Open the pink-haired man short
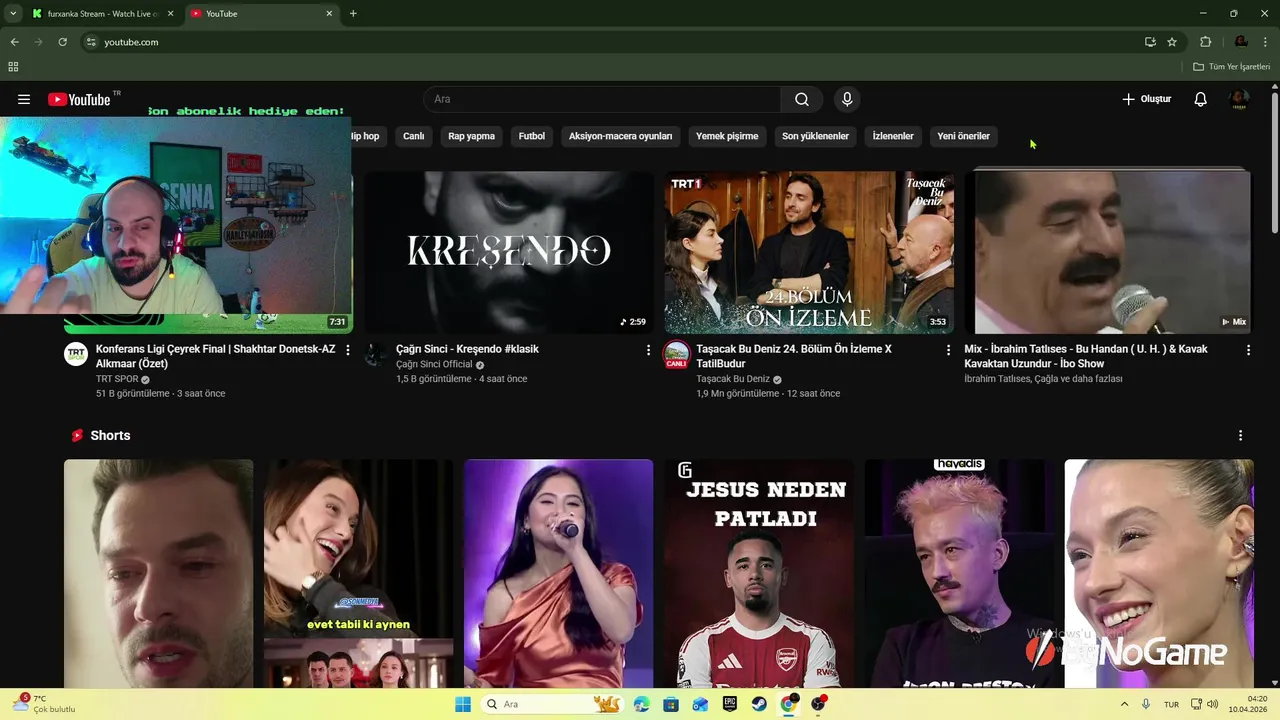Screen dimensions: 1280x720 (959, 573)
